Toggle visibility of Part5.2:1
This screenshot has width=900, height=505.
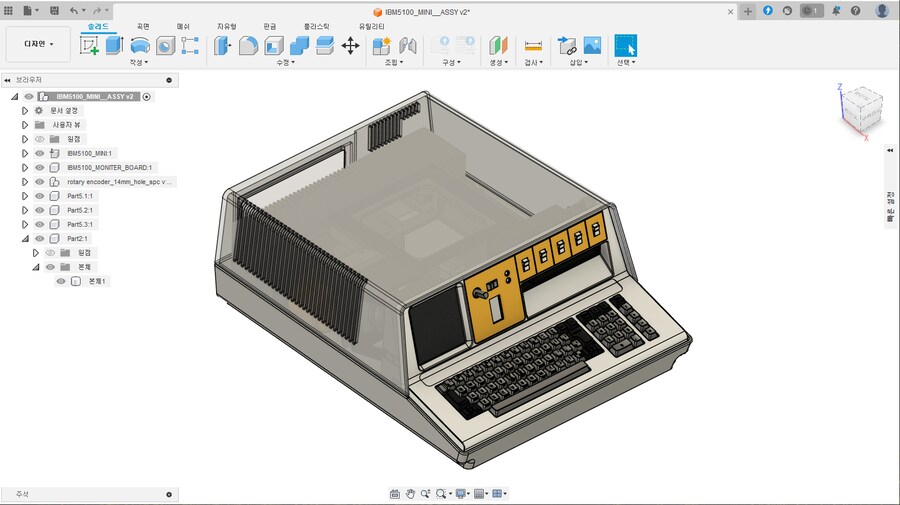(x=40, y=211)
